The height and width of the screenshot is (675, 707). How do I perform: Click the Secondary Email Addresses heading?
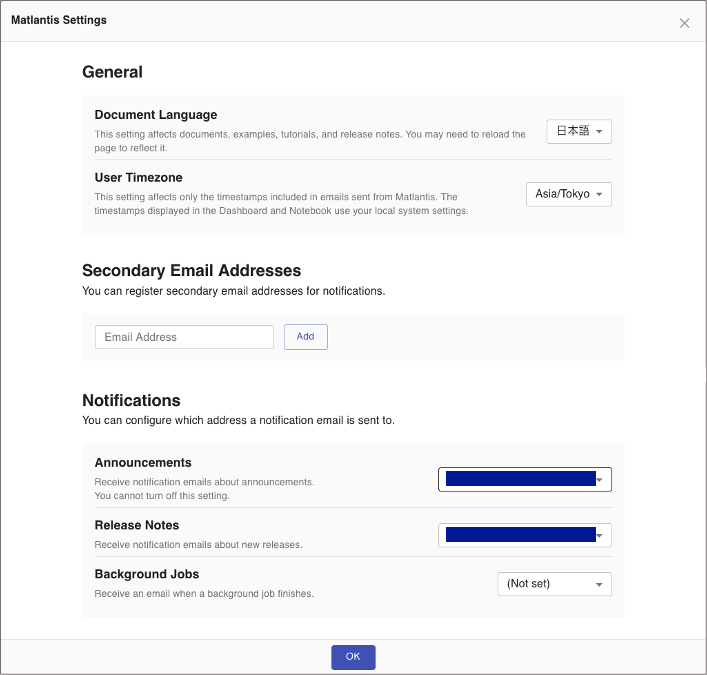tap(191, 270)
